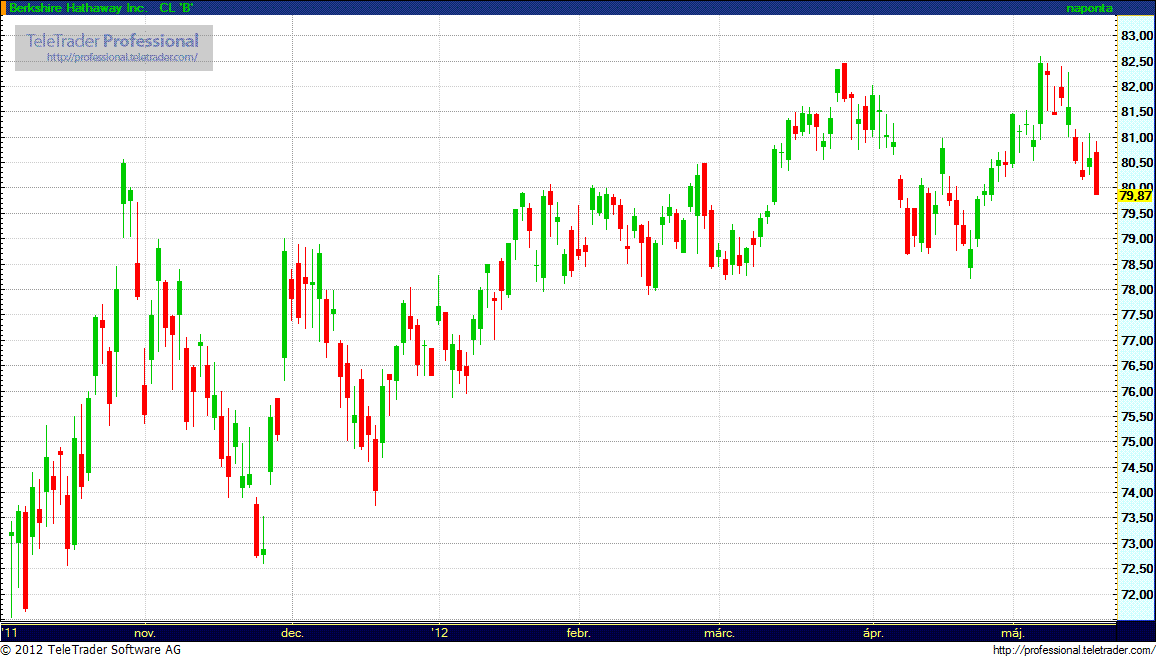Click the 76,00 price axis label
This screenshot has width=1156, height=659.
coord(1136,391)
